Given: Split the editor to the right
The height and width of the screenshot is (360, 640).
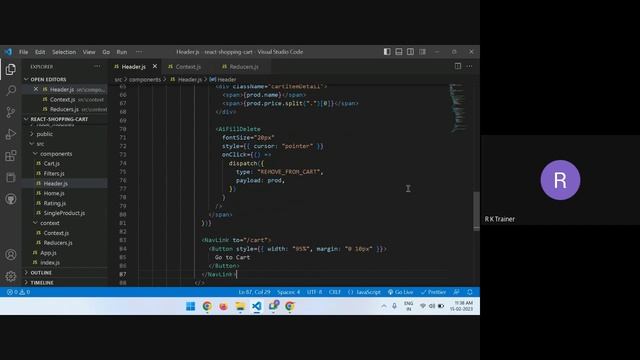Looking at the screenshot, I should (x=458, y=66).
